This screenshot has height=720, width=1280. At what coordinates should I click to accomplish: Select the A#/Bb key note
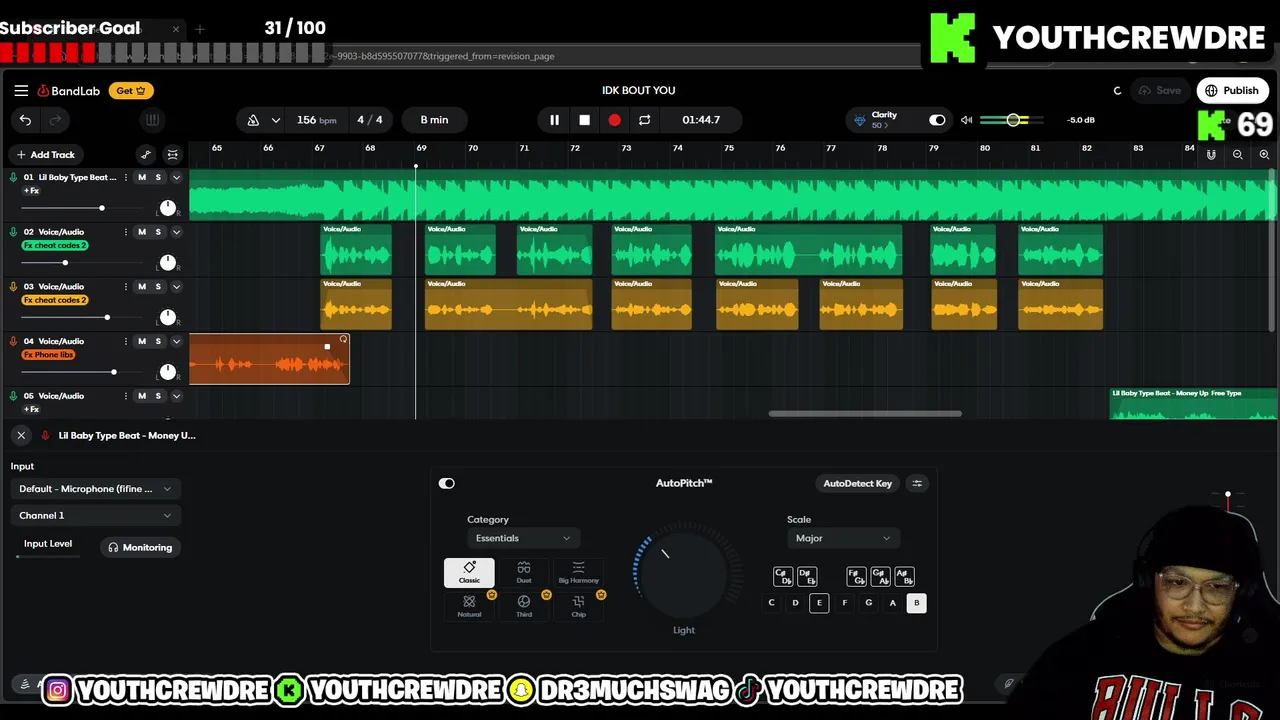pyautogui.click(x=904, y=577)
